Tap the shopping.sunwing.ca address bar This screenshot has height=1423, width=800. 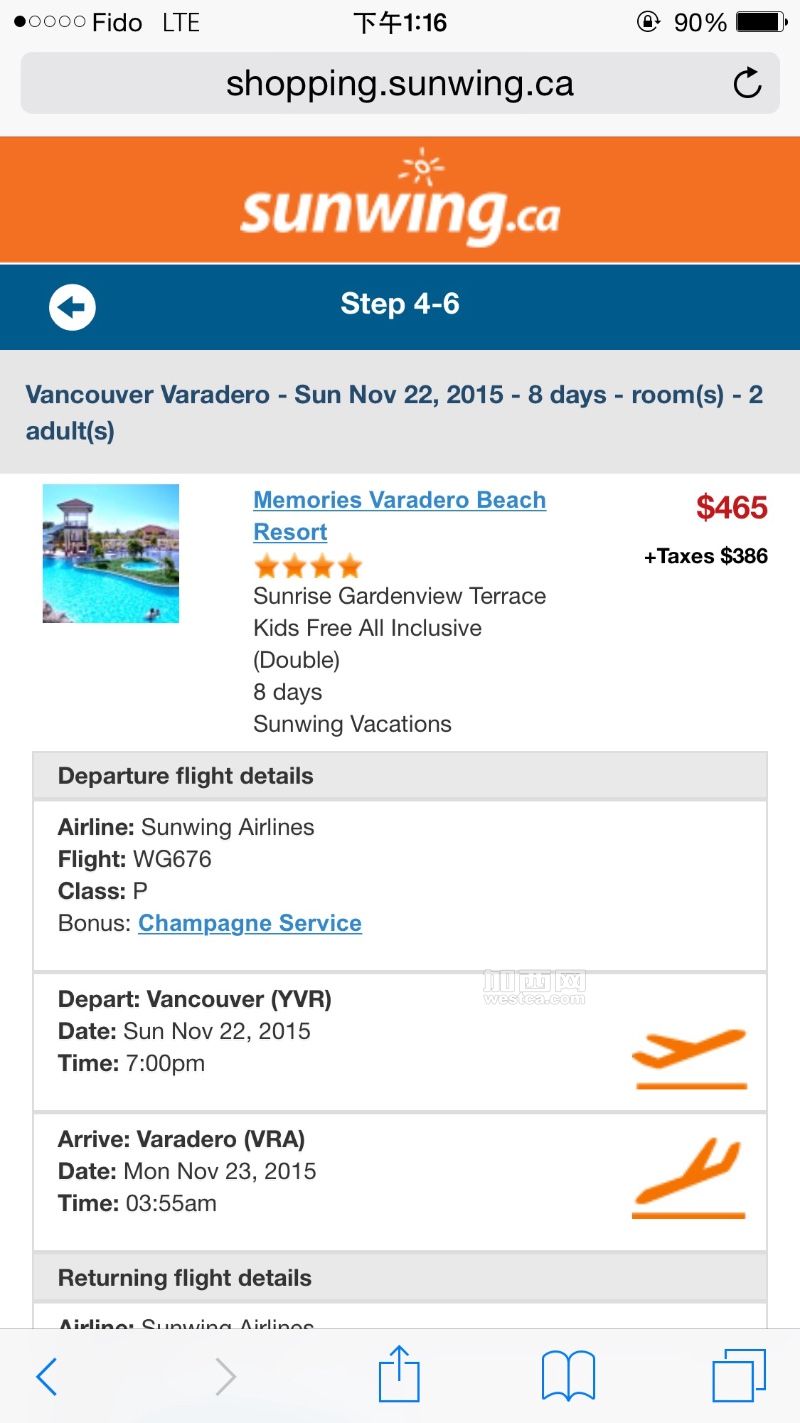pyautogui.click(x=400, y=83)
